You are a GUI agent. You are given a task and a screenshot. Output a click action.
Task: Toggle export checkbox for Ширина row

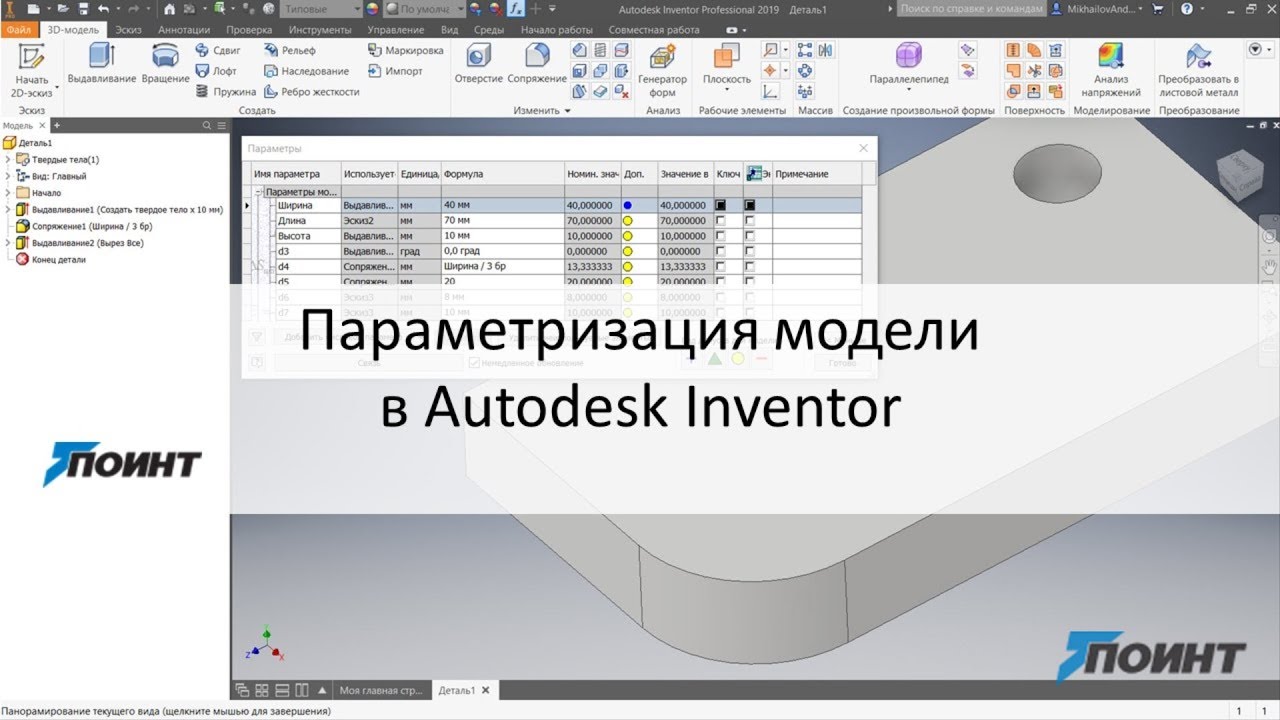click(x=750, y=205)
